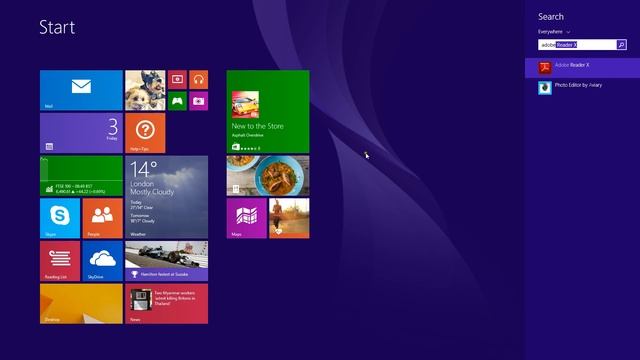Screen dimensions: 640x360
Task: Open the Maps tile
Action: point(247,218)
